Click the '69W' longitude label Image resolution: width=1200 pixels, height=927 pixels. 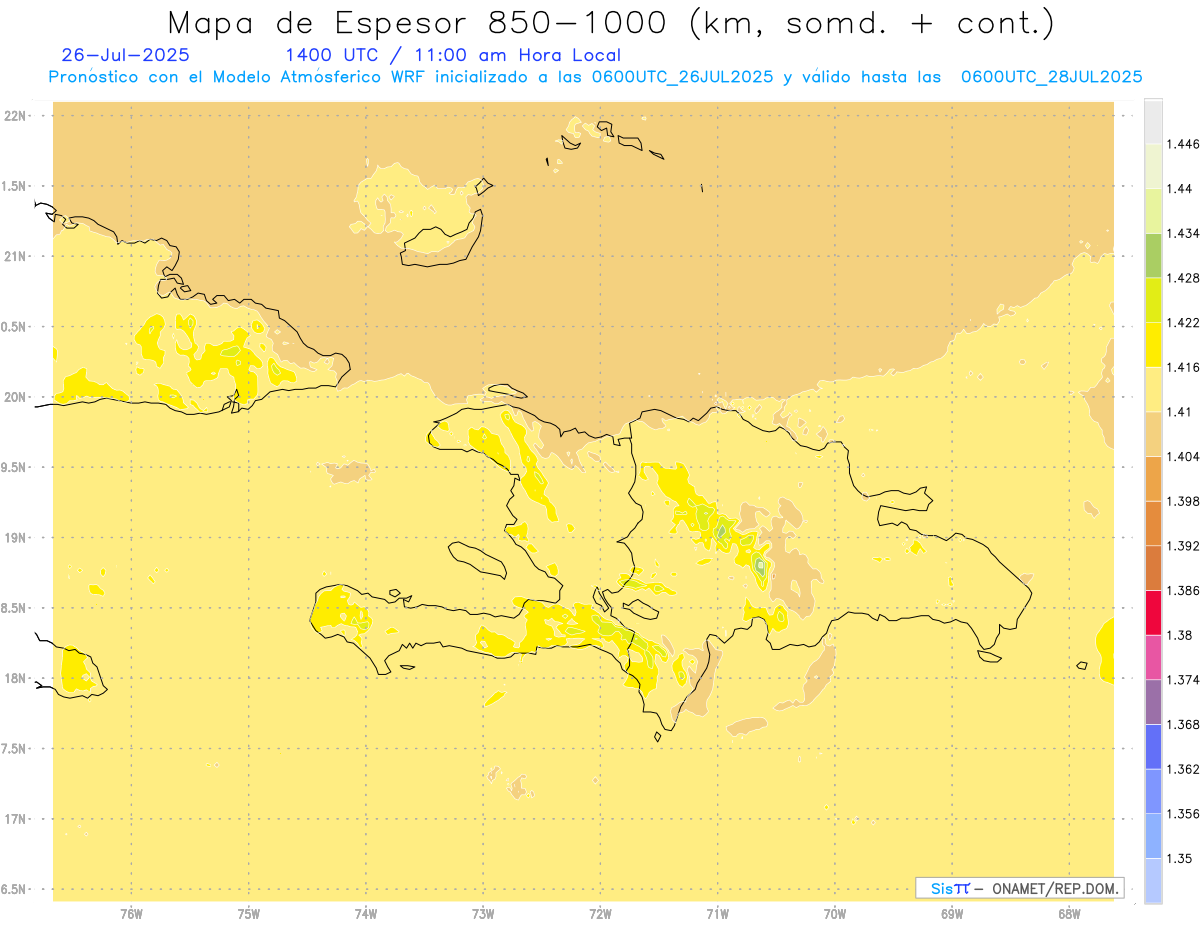[952, 914]
